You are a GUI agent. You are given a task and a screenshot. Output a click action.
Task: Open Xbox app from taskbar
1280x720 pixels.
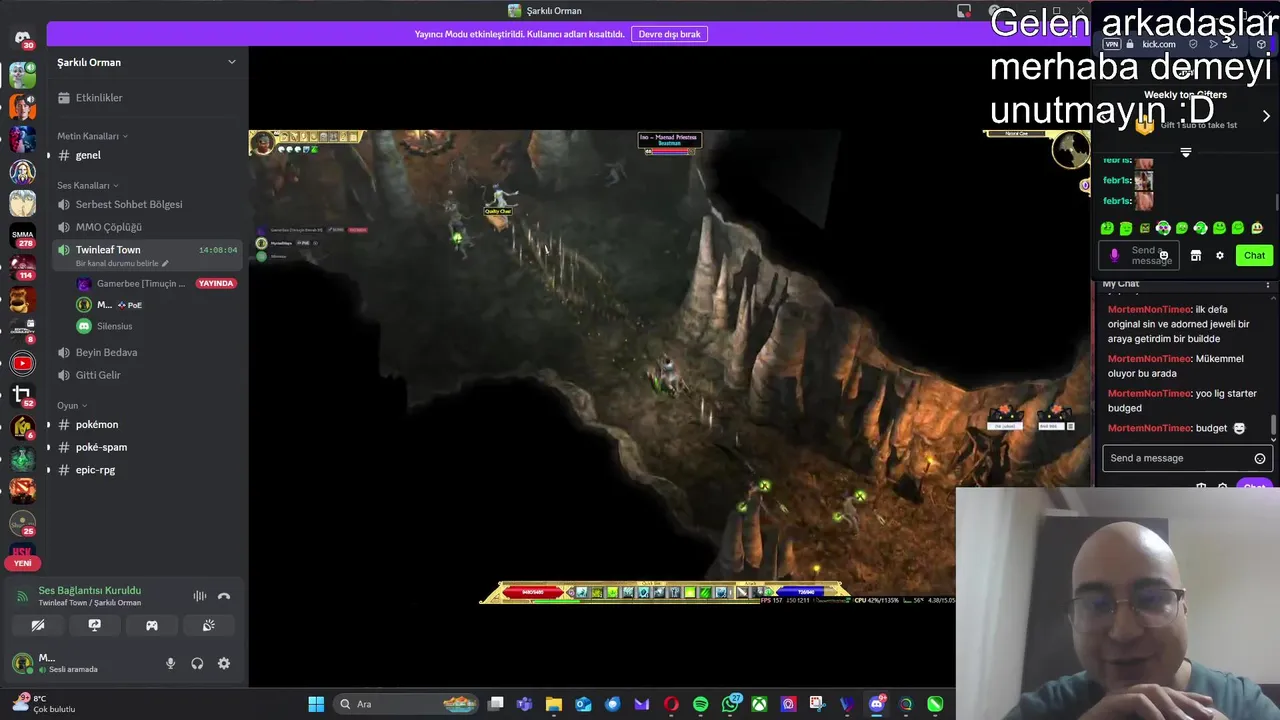click(760, 704)
